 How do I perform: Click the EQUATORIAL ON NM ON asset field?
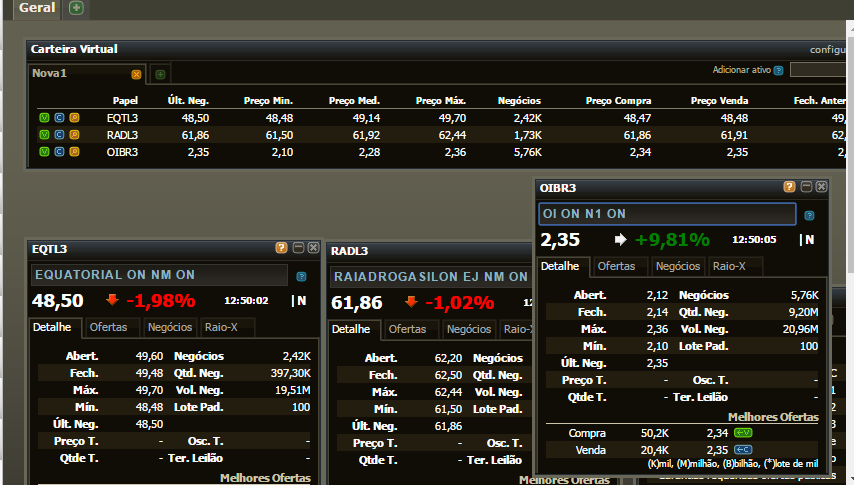pyautogui.click(x=159, y=275)
